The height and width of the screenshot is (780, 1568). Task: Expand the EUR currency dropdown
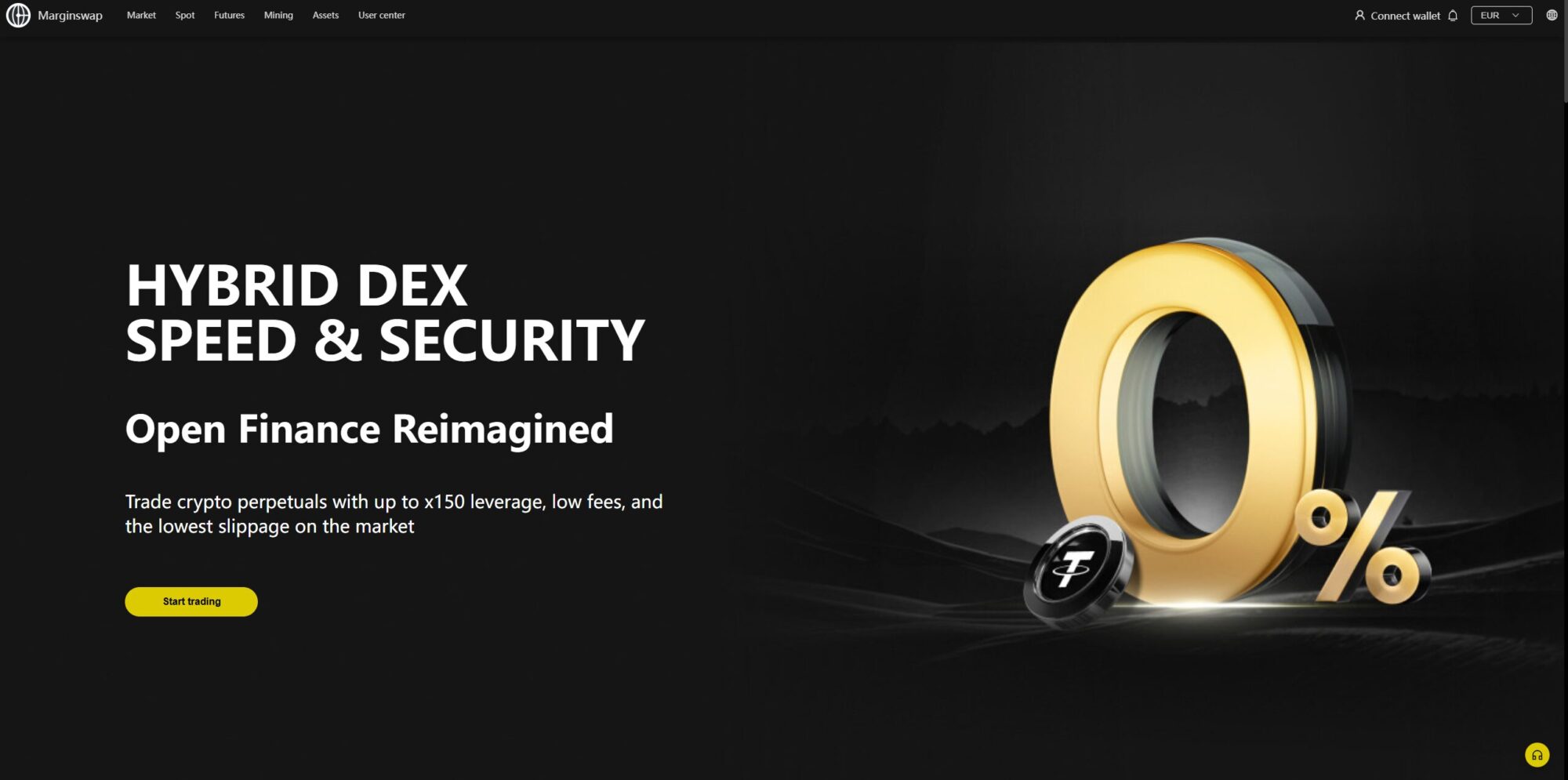(1501, 15)
